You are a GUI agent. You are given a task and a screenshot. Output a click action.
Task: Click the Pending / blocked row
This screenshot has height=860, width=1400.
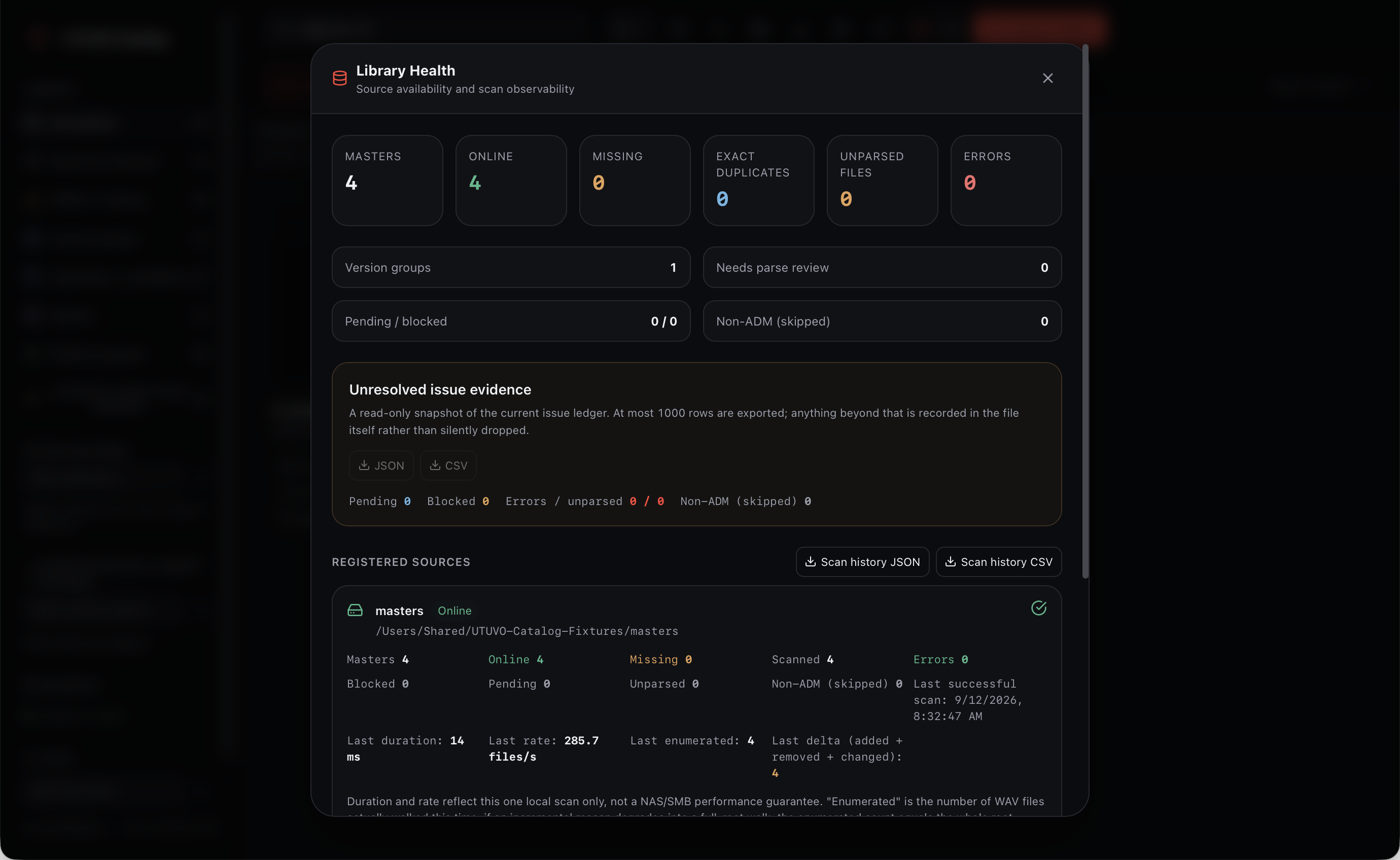[511, 321]
